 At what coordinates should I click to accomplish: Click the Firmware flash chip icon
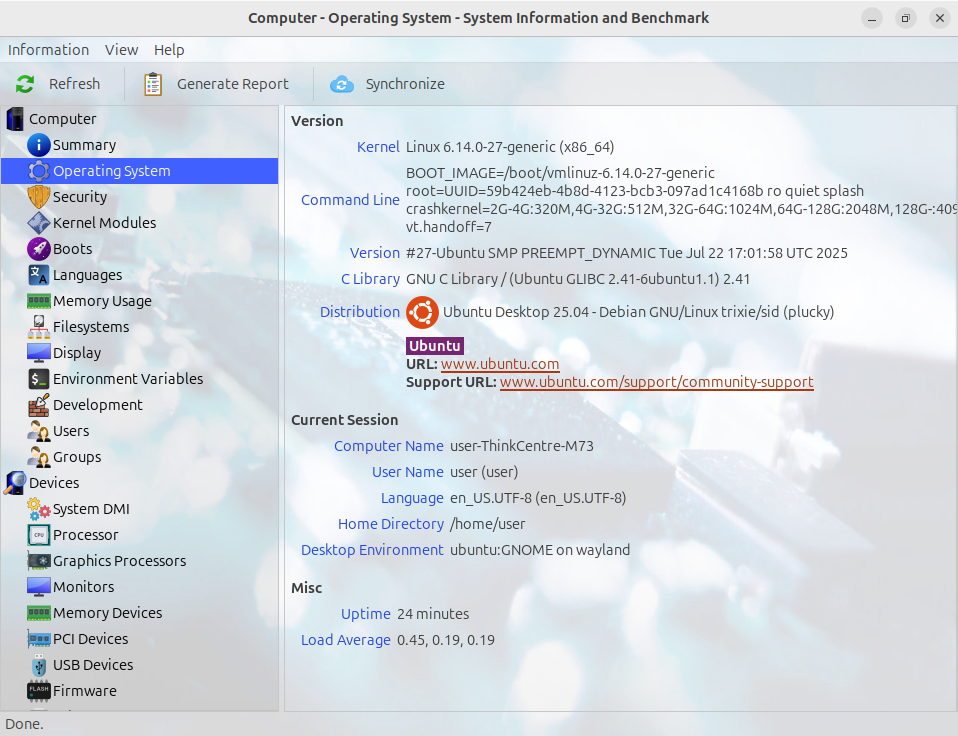38,690
